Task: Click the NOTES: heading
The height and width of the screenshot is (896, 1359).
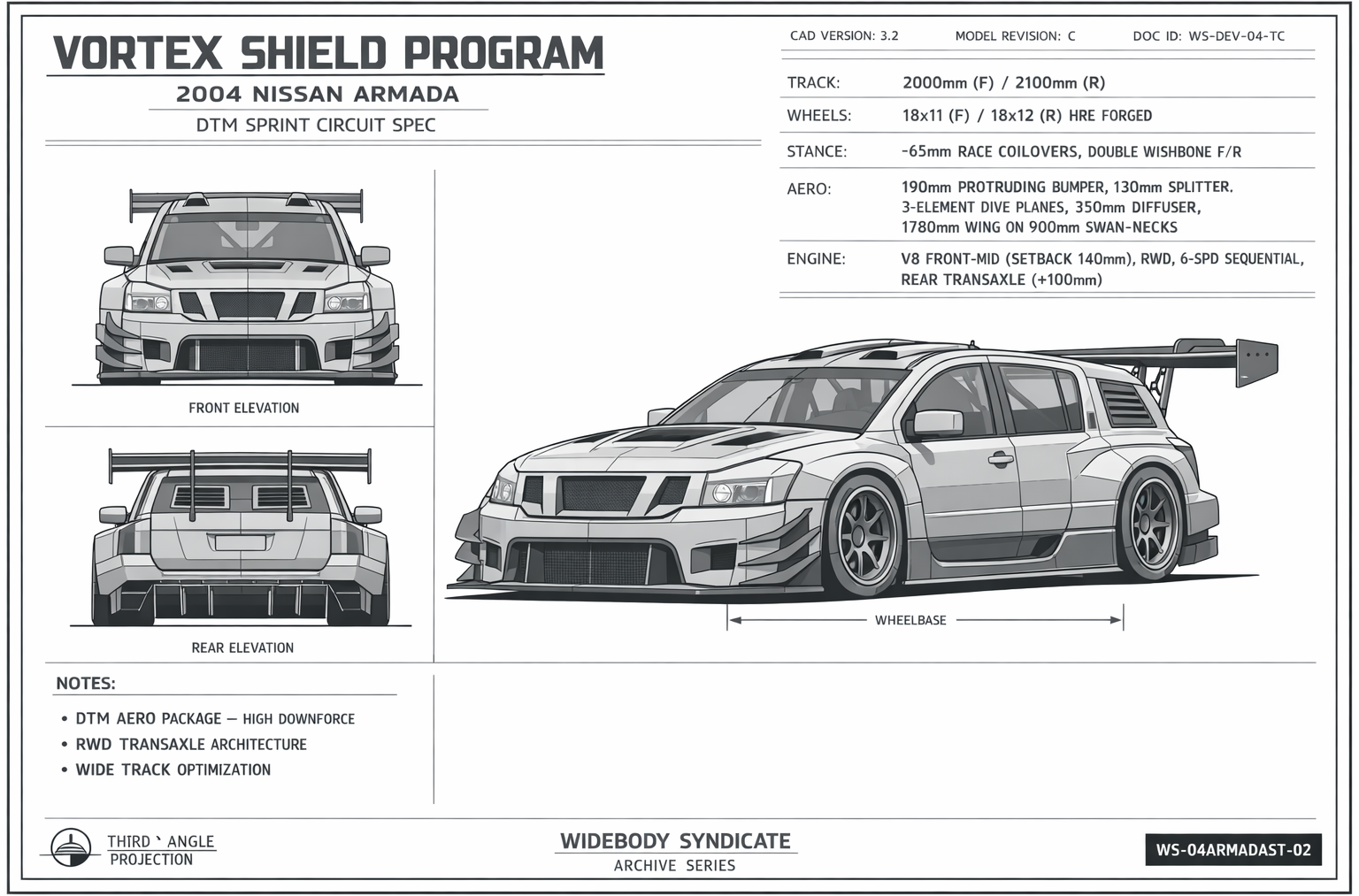Action: 86,683
